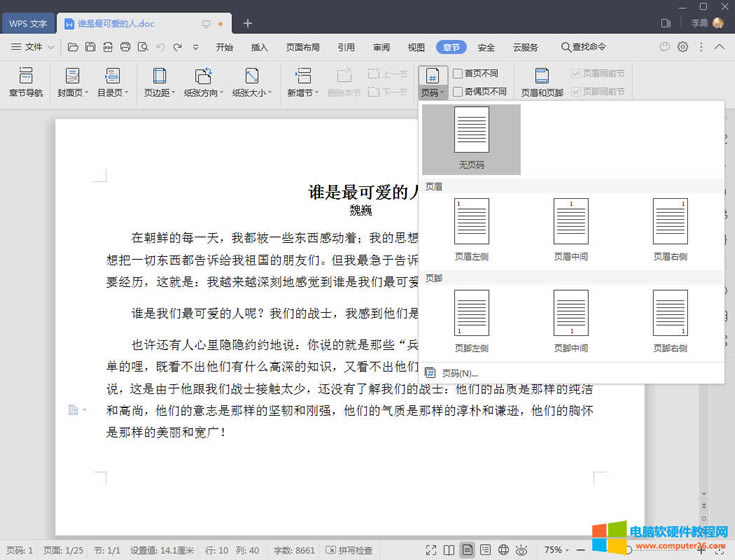Click the zoom out minus button
Viewport: 735px width, 560px height.
583,550
